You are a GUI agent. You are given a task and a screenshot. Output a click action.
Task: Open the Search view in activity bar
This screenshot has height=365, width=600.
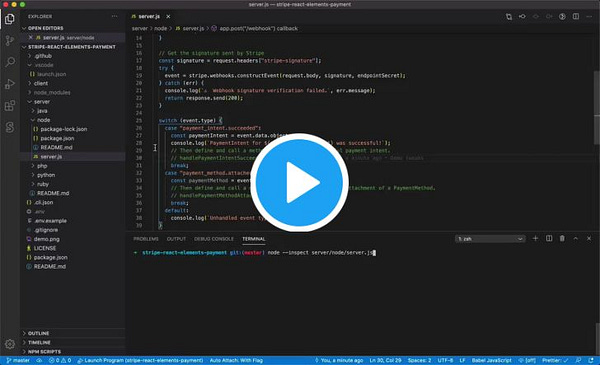point(10,62)
